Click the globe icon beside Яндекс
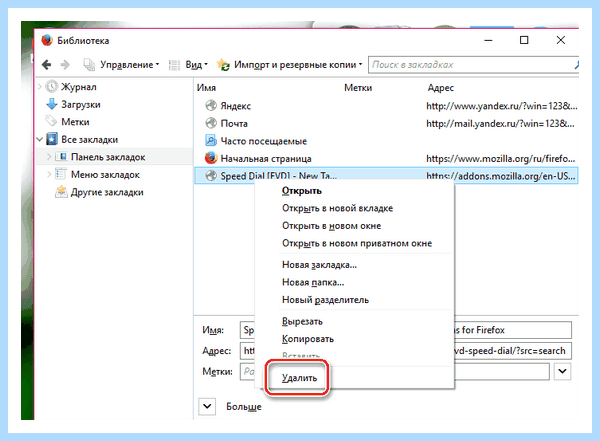Viewport: 600px width, 441px height. tap(211, 105)
